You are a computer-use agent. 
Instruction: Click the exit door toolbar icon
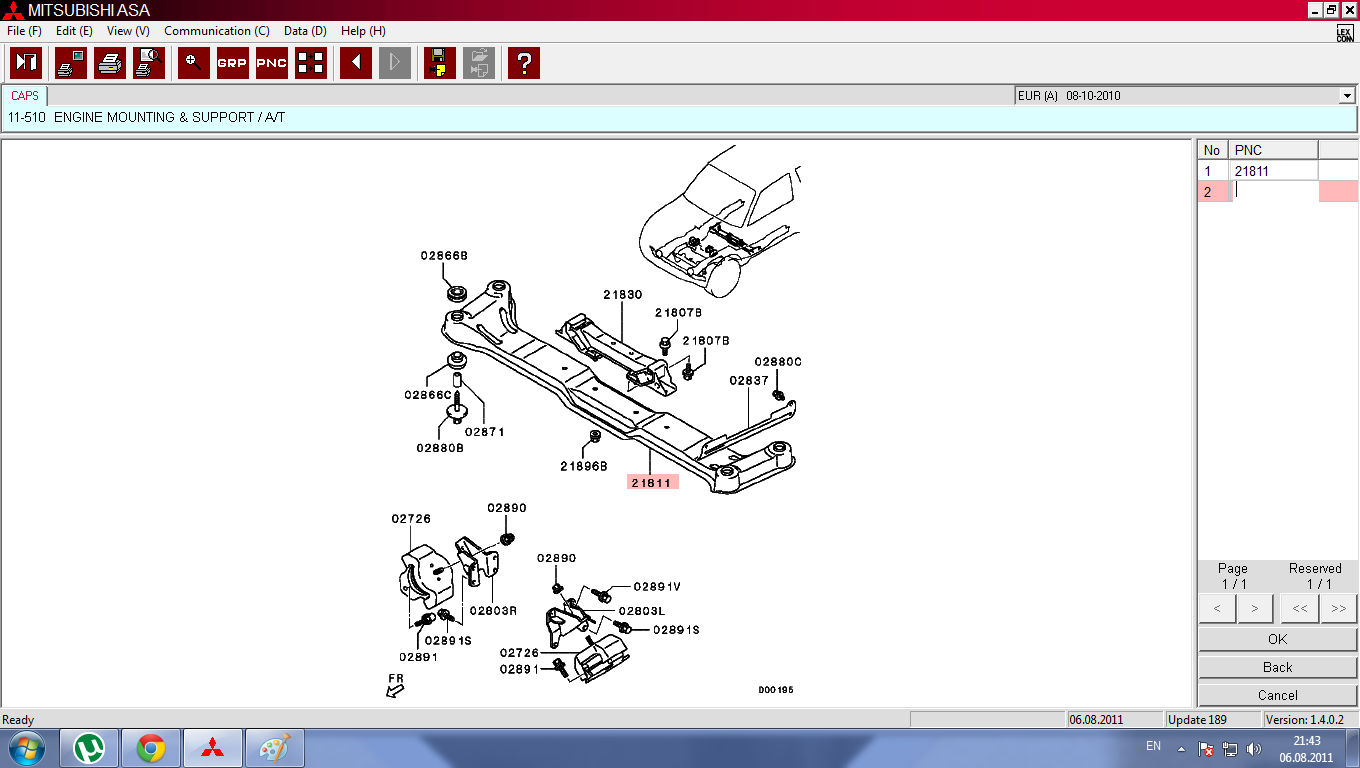coord(26,63)
